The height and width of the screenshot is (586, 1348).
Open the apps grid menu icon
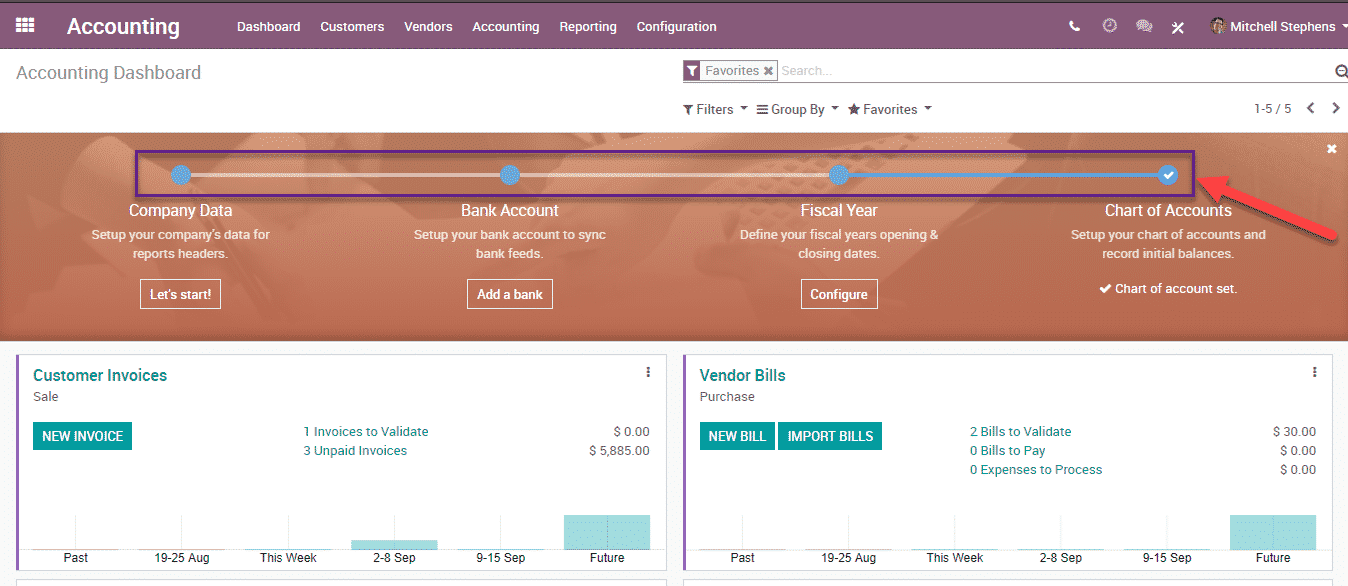pos(25,26)
